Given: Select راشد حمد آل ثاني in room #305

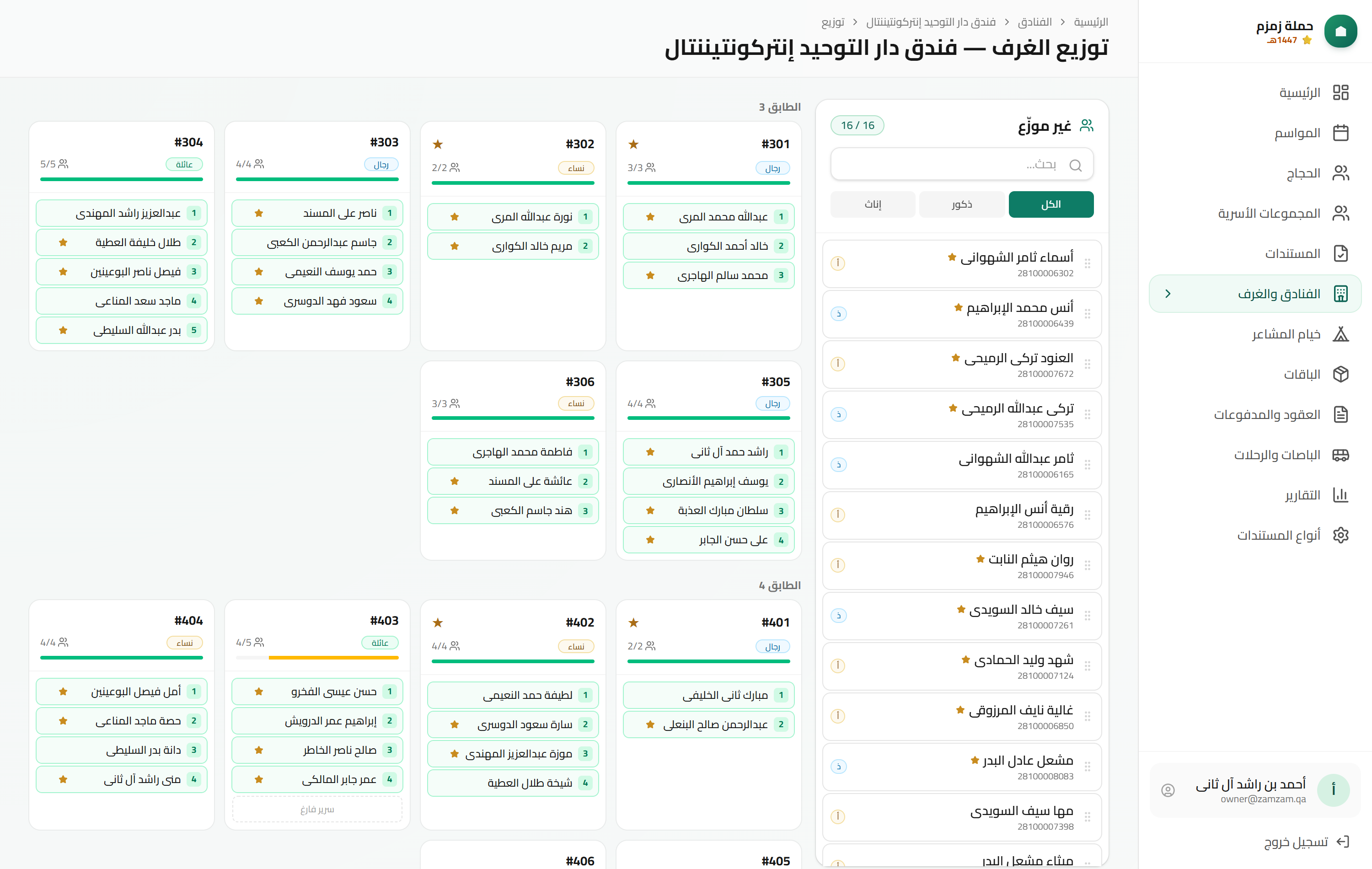Looking at the screenshot, I should (709, 452).
